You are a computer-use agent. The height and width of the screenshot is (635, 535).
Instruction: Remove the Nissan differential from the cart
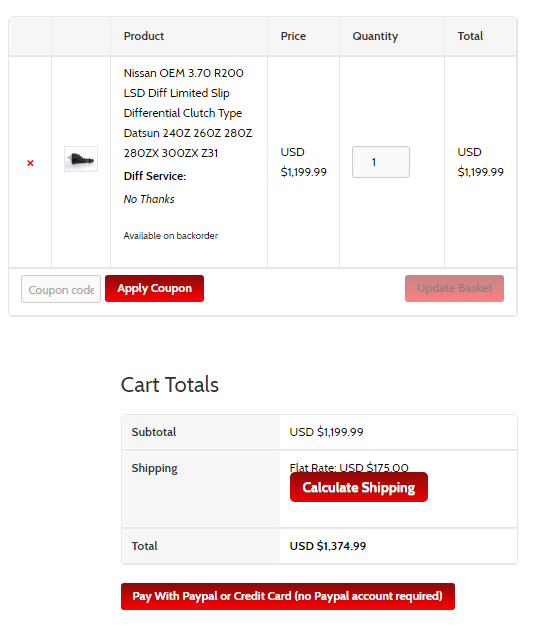coord(30,163)
